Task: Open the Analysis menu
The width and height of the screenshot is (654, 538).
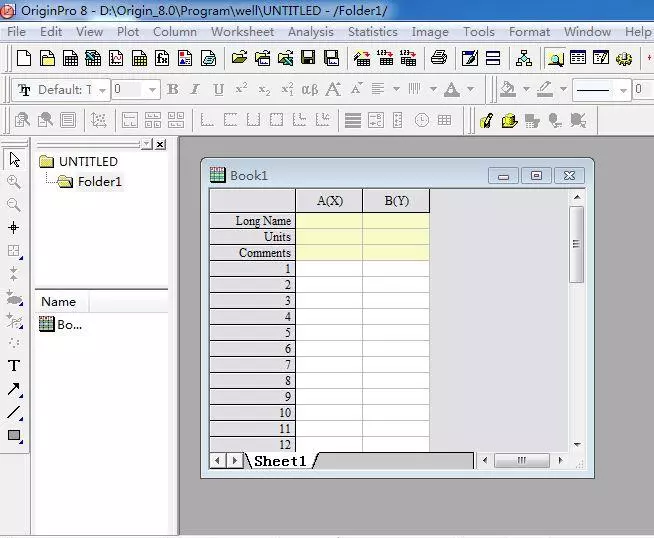Action: (x=310, y=31)
